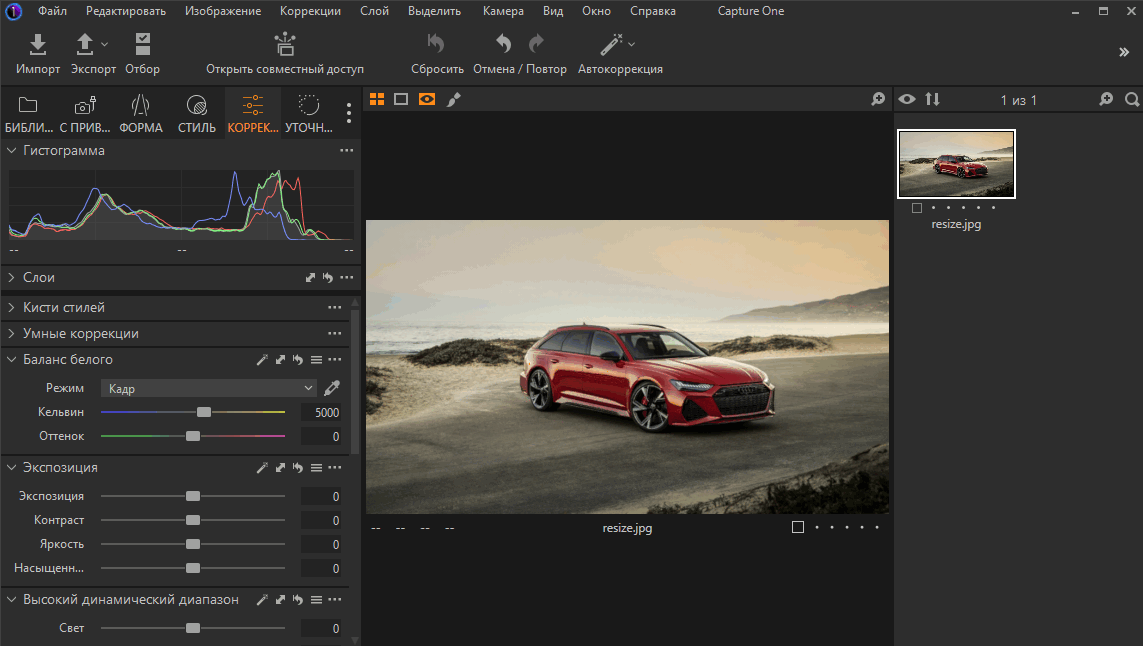Screen dimensions: 1143x646
Task: Click the Кельвин slider handle
Action: click(x=204, y=412)
